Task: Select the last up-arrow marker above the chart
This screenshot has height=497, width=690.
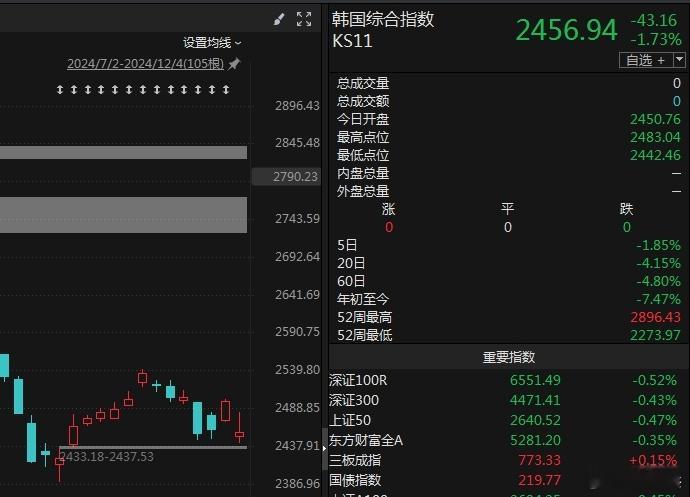Action: point(226,90)
